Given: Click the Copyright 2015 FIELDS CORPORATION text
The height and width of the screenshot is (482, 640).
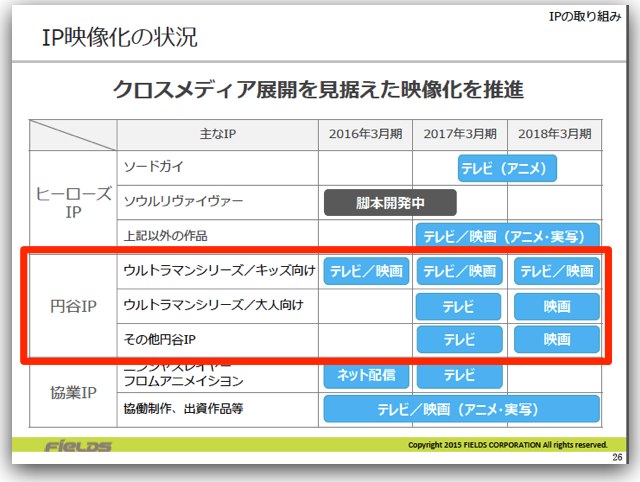Looking at the screenshot, I should tap(508, 445).
